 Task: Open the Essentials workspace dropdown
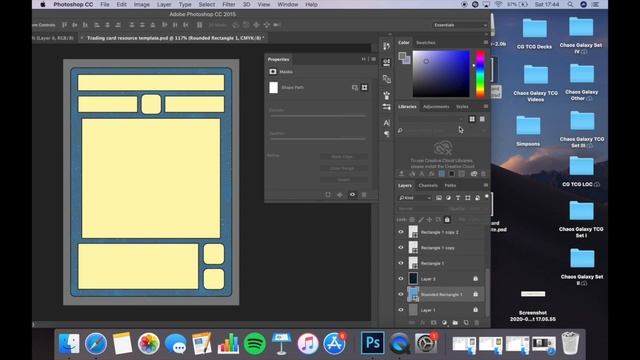pyautogui.click(x=460, y=25)
